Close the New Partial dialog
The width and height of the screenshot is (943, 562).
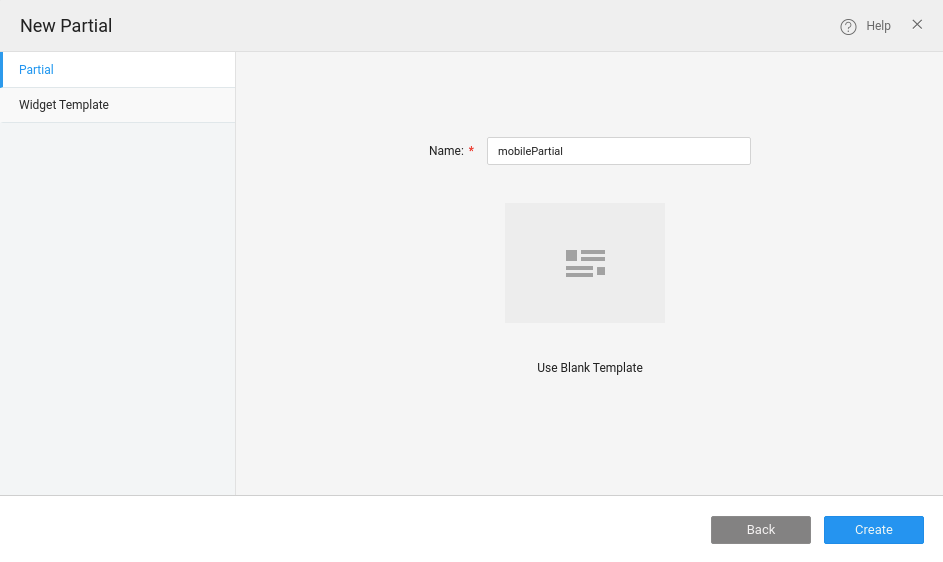point(917,25)
